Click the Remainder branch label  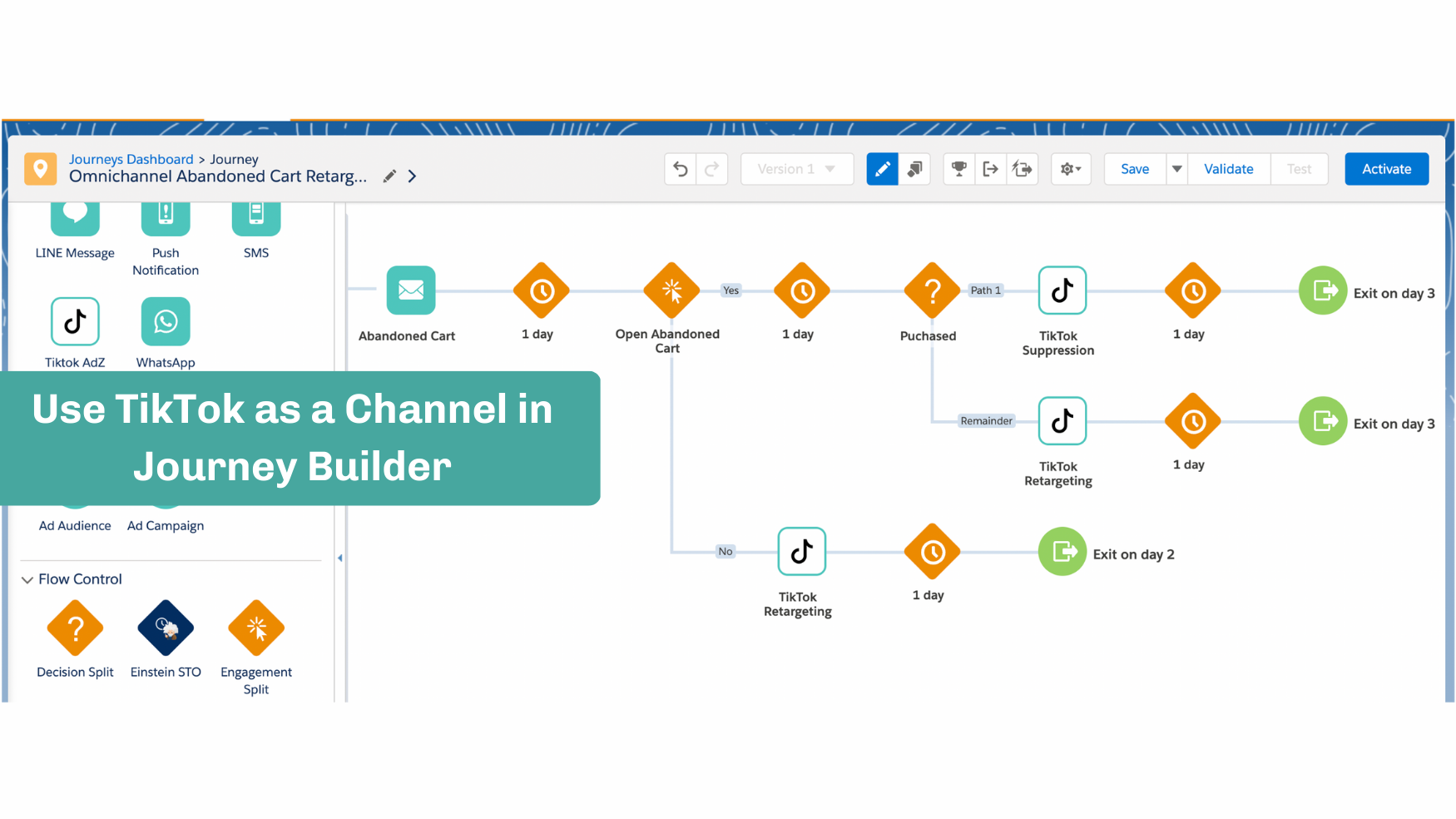987,421
